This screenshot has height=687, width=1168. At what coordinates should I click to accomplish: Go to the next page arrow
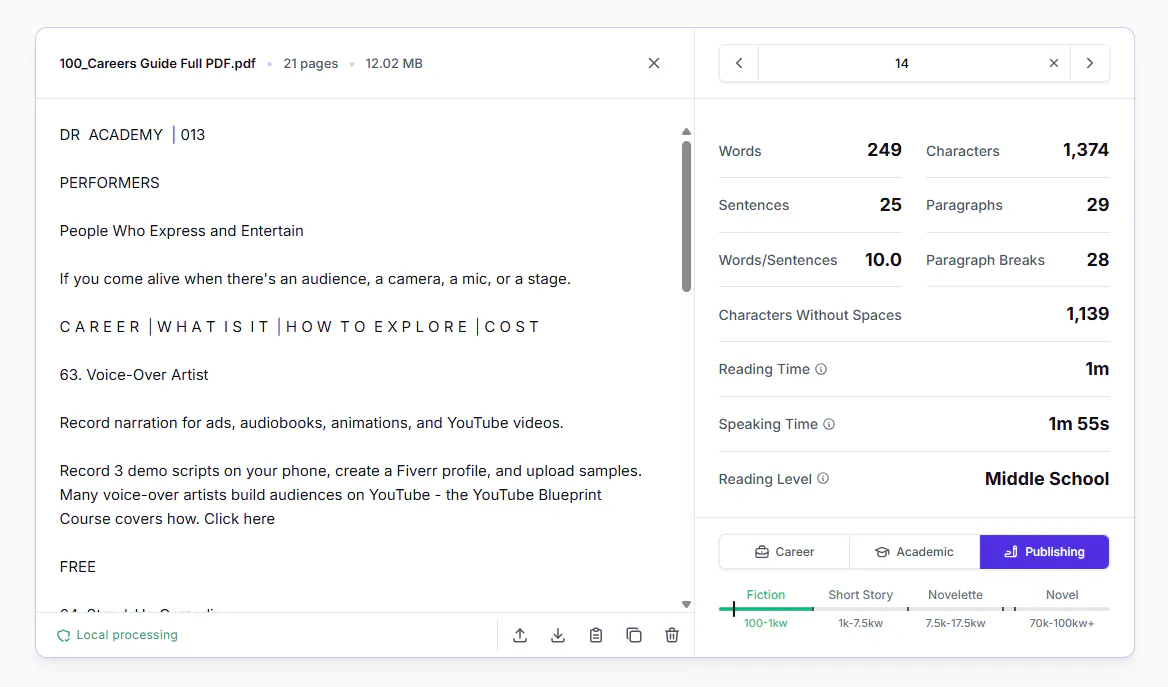[1090, 63]
